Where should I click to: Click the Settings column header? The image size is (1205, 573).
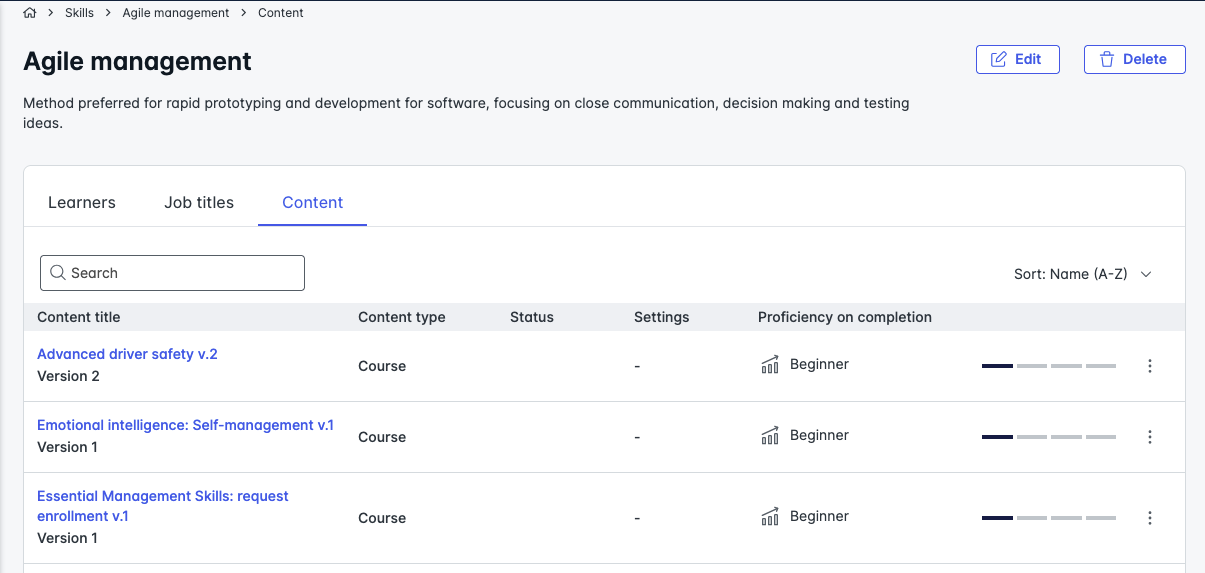tap(662, 317)
